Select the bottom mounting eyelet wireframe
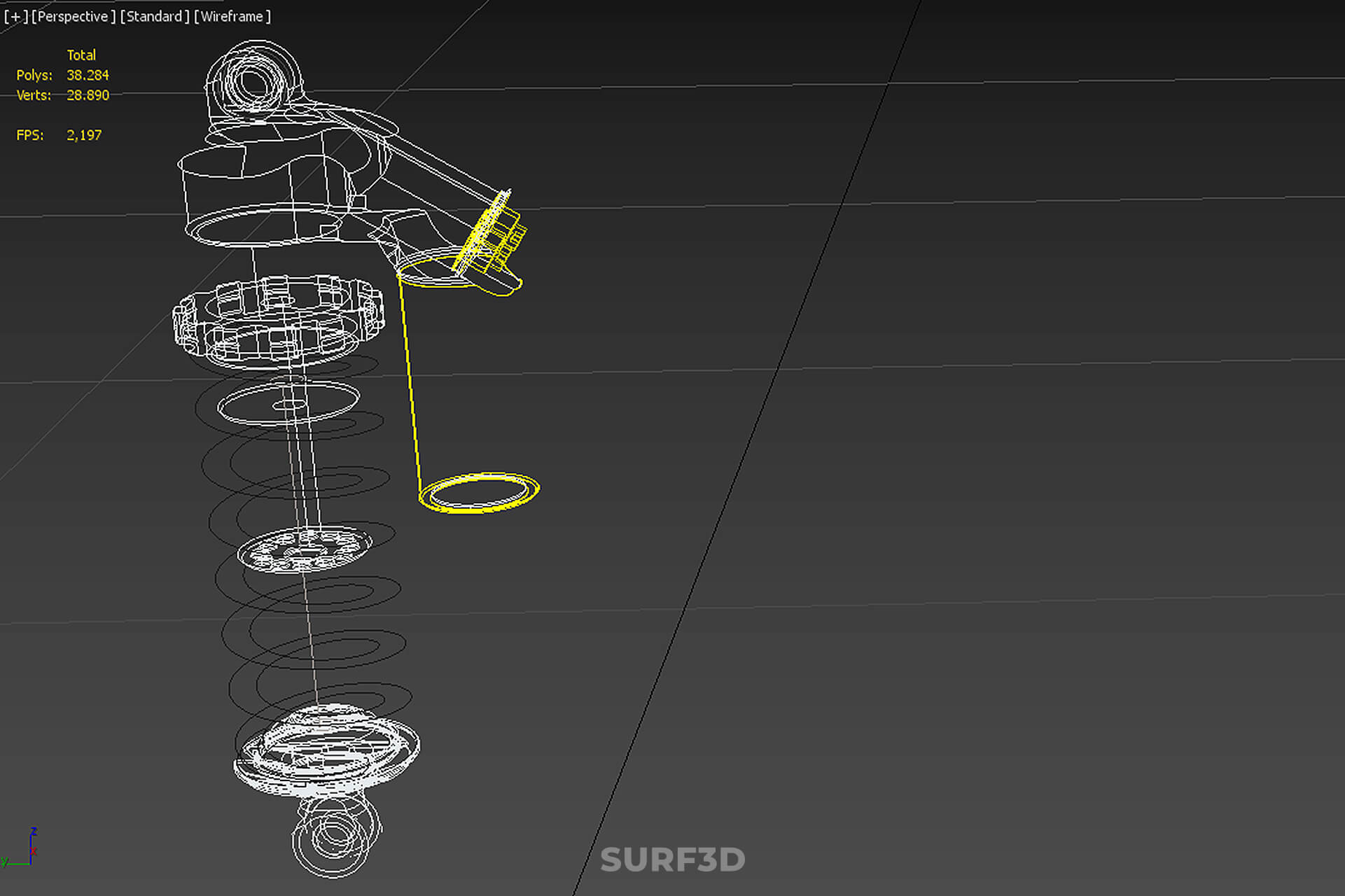1345x896 pixels. click(x=336, y=836)
